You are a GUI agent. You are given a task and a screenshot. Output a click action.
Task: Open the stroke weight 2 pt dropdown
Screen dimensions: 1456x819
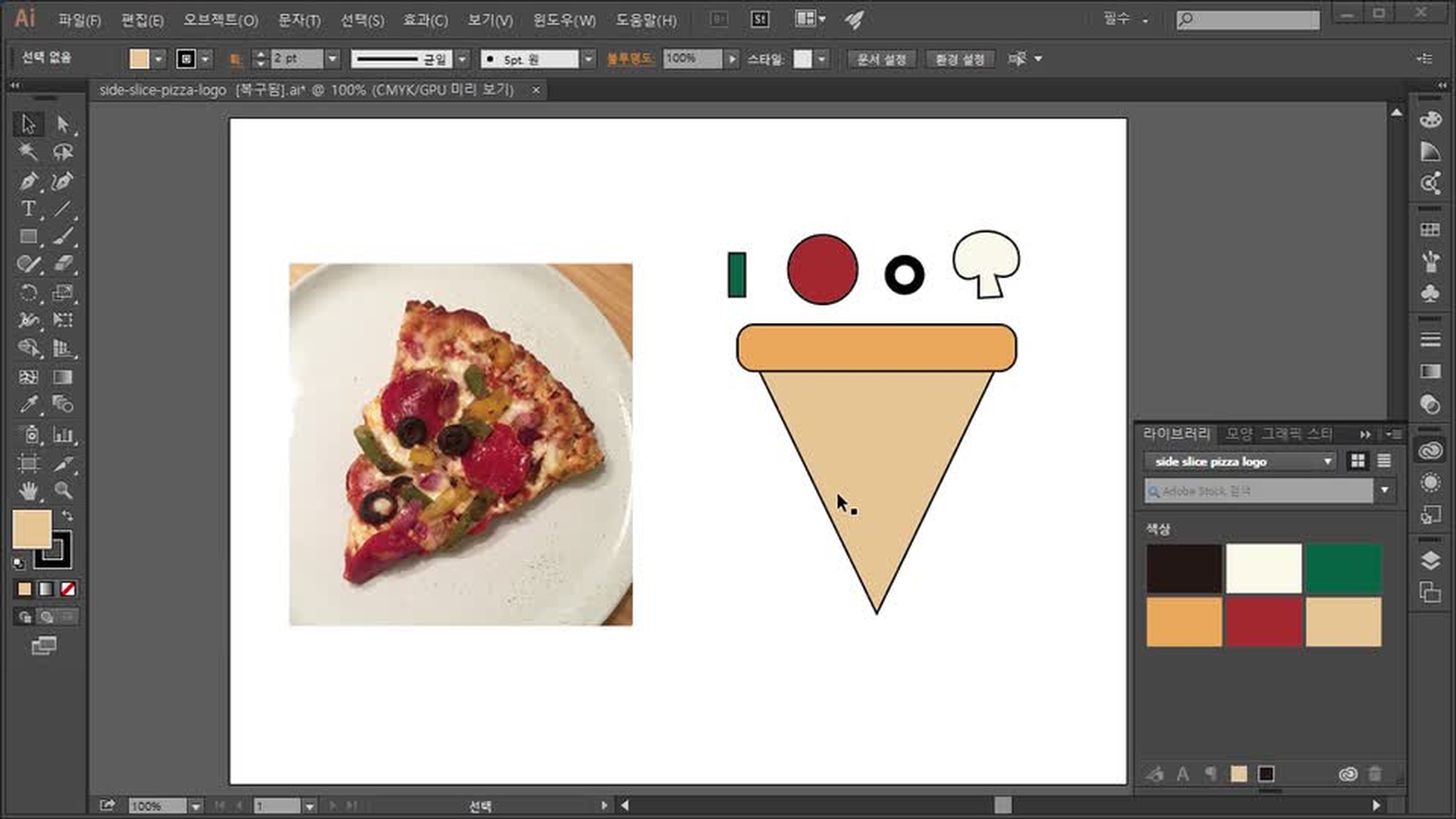point(332,58)
